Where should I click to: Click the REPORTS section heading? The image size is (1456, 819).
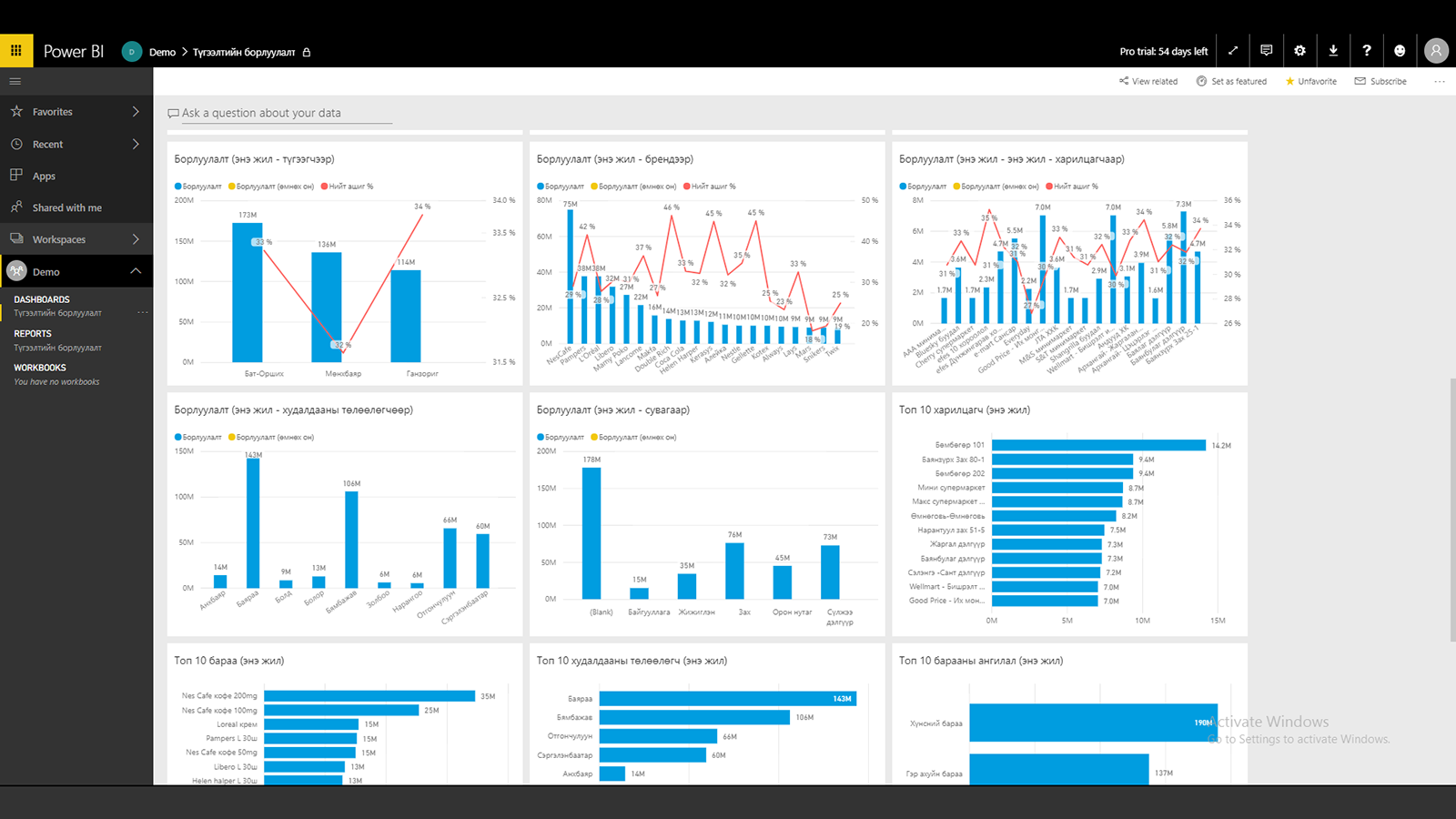coord(33,334)
